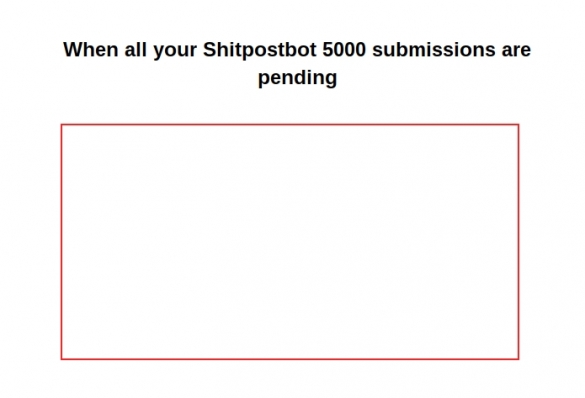Click the letter "S" in "Shitpostbot"
585x398 pixels.
click(x=209, y=50)
